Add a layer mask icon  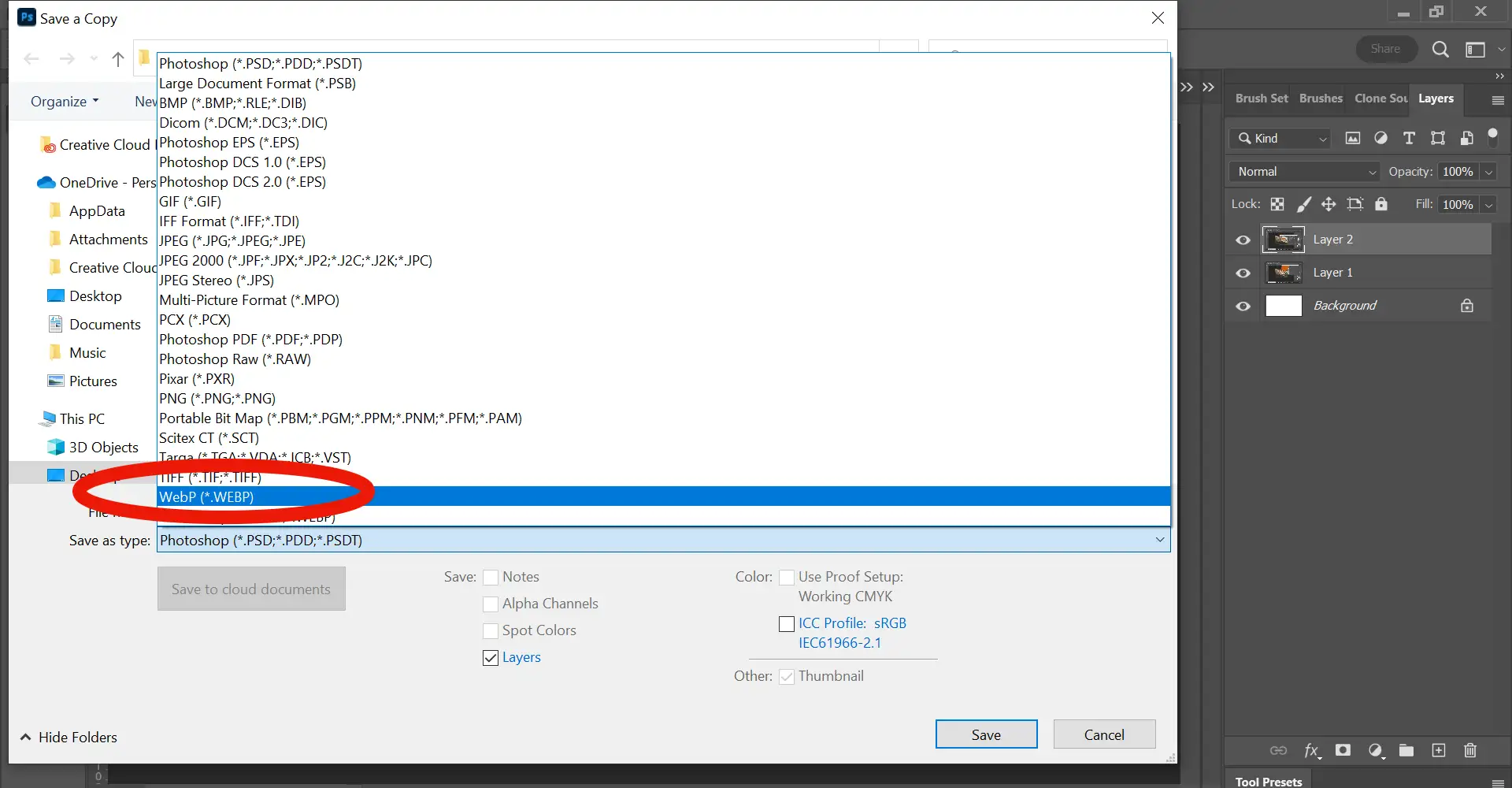tap(1343, 750)
